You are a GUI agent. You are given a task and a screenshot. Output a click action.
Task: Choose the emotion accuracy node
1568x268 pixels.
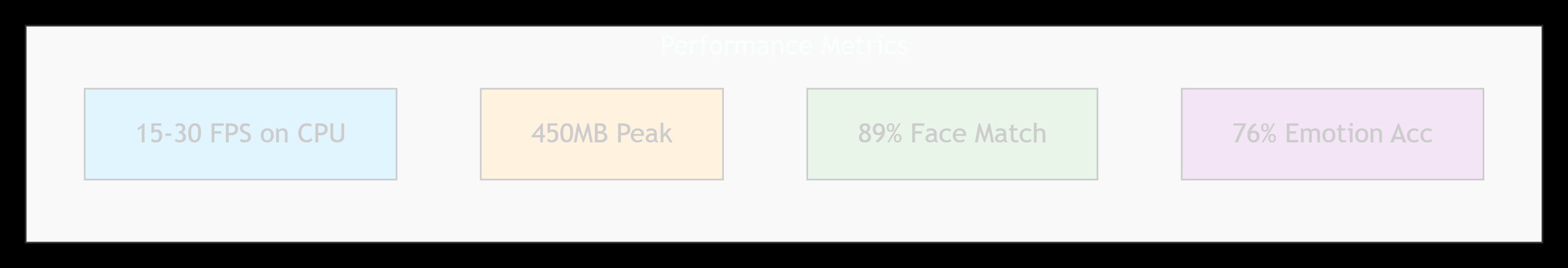[1333, 135]
